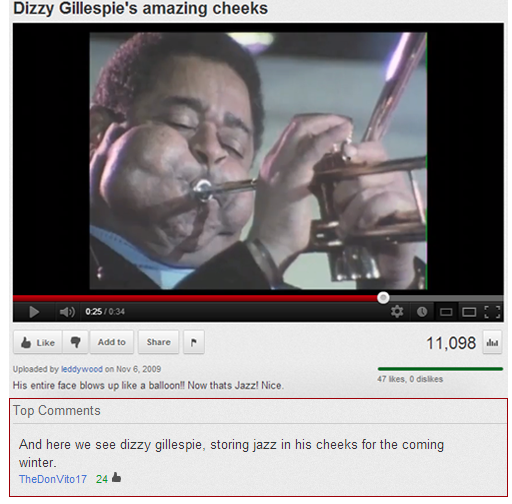Click the video frame of Dizzy Gillespie
512x504 pixels.
258,161
